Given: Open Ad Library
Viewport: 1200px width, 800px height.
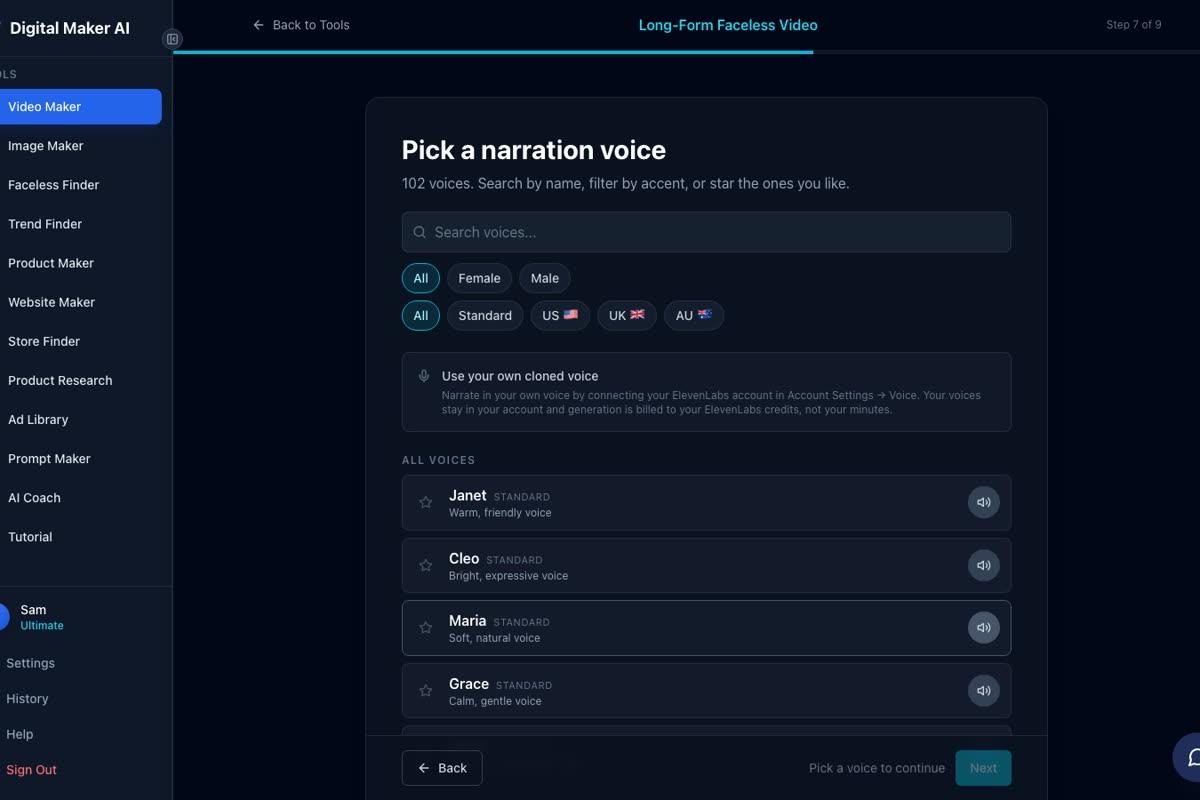Looking at the screenshot, I should (80, 419).
